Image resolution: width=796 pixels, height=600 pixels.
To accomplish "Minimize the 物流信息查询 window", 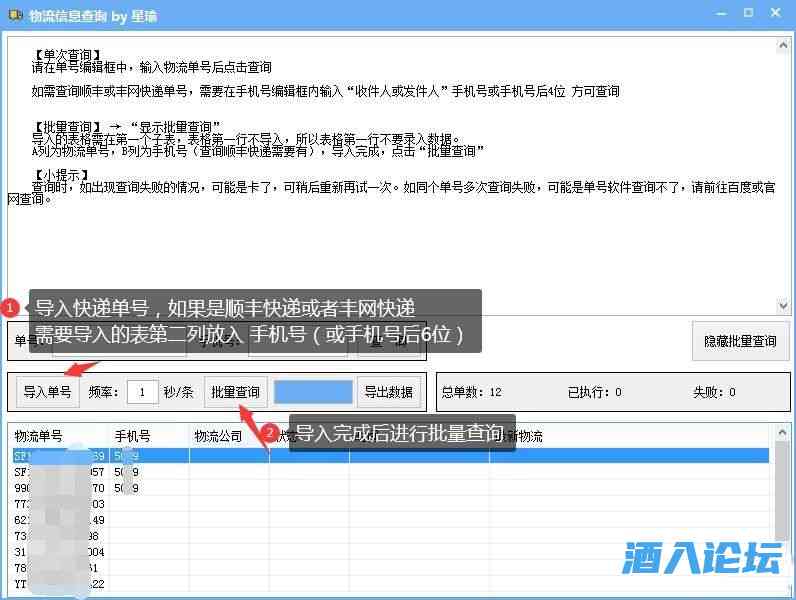I will pyautogui.click(x=721, y=13).
